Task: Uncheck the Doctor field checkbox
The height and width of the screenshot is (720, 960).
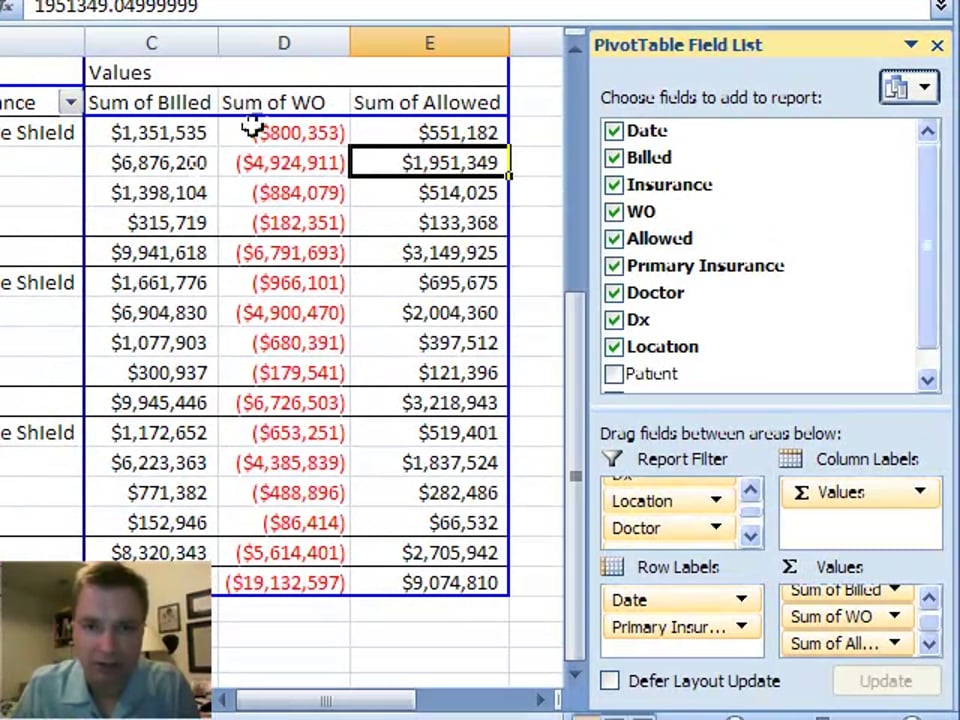Action: pos(613,293)
